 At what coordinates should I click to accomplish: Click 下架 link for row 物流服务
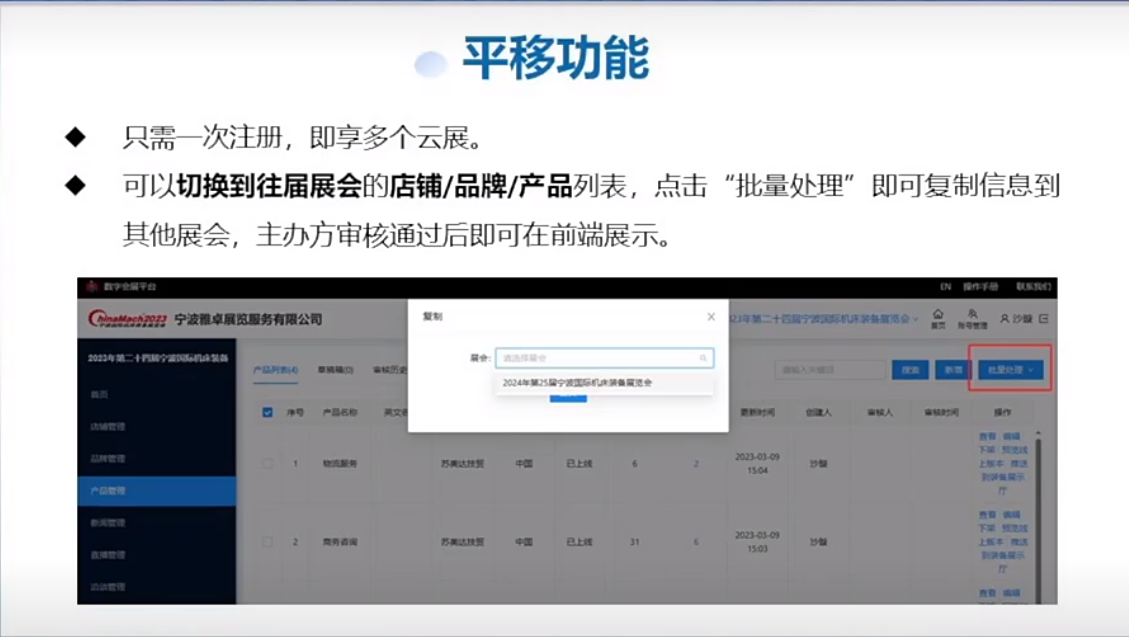coord(987,450)
